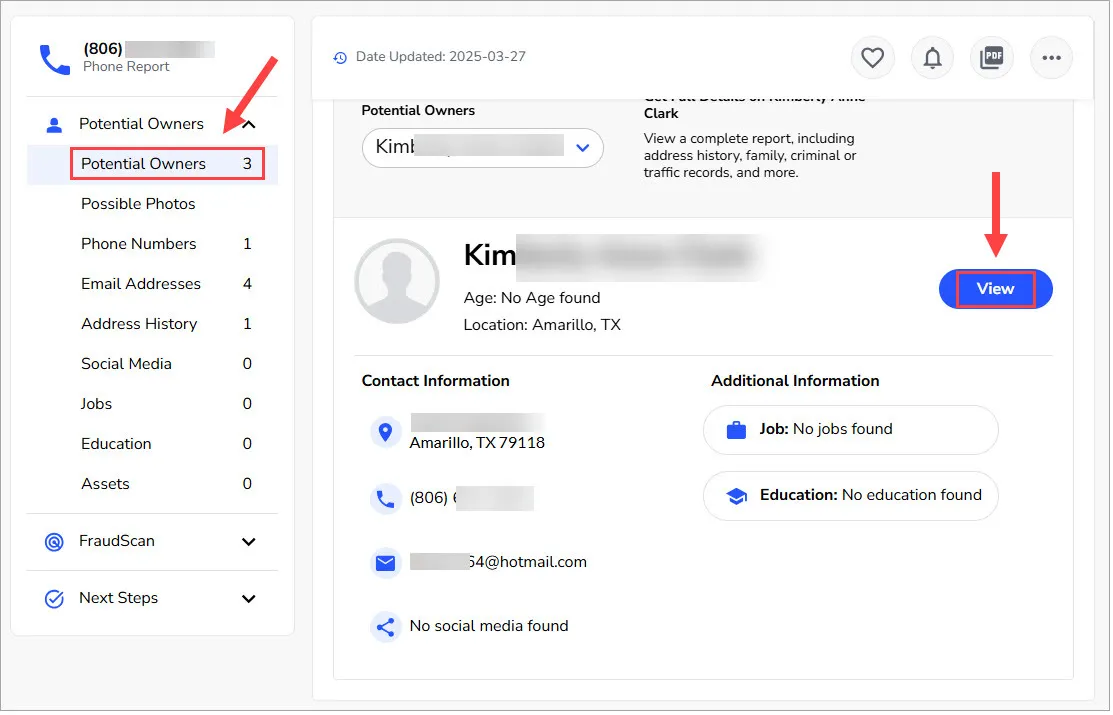Click the email envelope icon near the hotmail address
The width and height of the screenshot is (1113, 715).
tap(385, 562)
